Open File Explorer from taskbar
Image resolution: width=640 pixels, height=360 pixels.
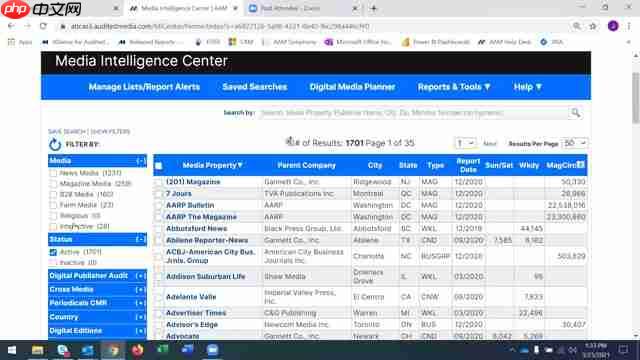pyautogui.click(x=37, y=350)
